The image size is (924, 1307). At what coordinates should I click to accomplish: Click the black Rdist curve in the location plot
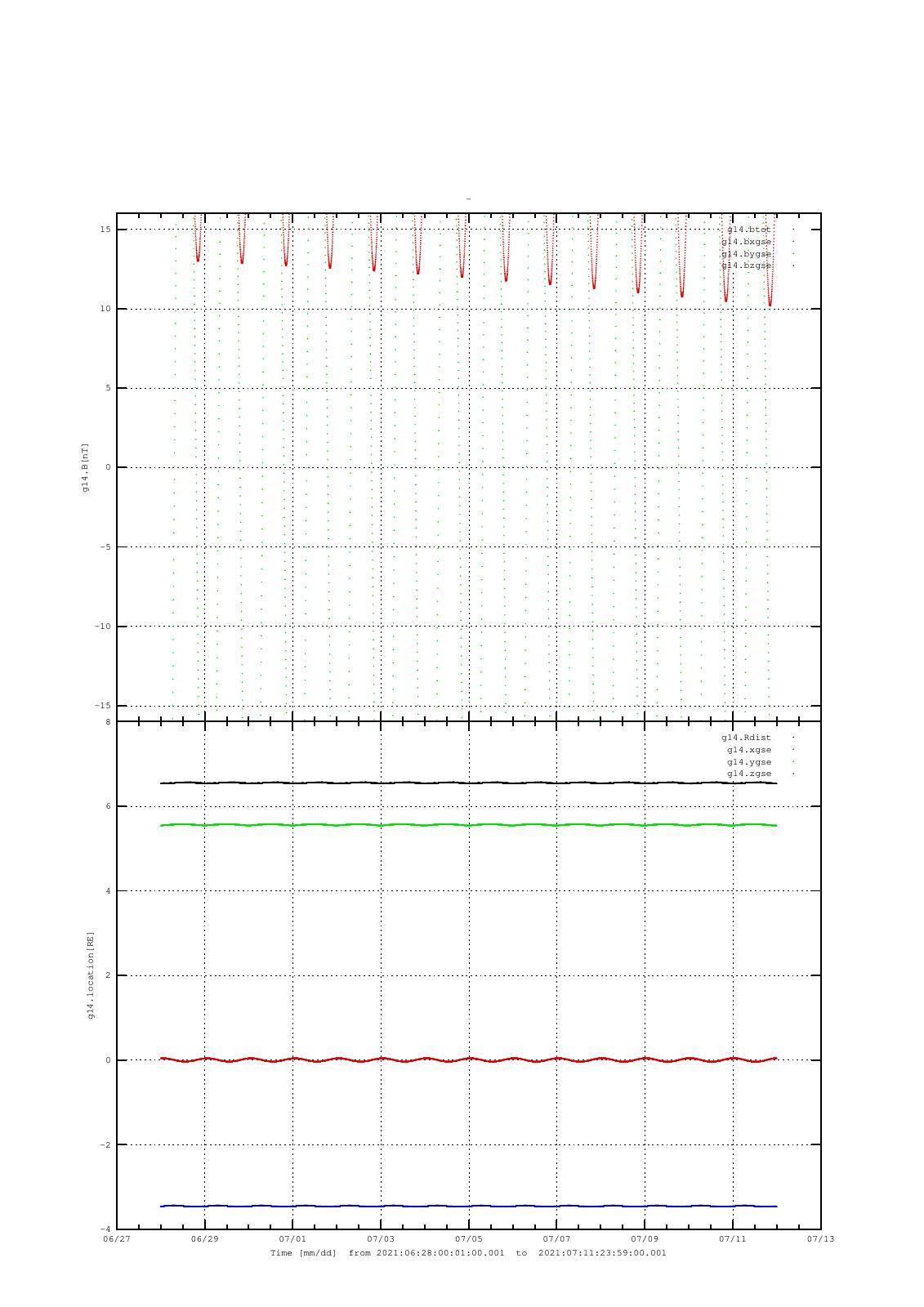(x=469, y=783)
